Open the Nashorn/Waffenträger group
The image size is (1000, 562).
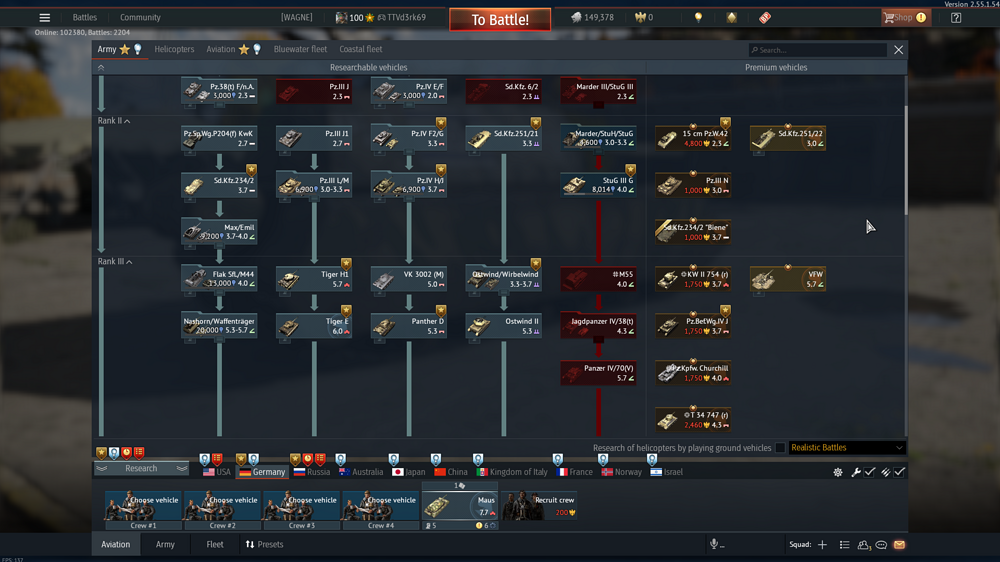tap(219, 326)
